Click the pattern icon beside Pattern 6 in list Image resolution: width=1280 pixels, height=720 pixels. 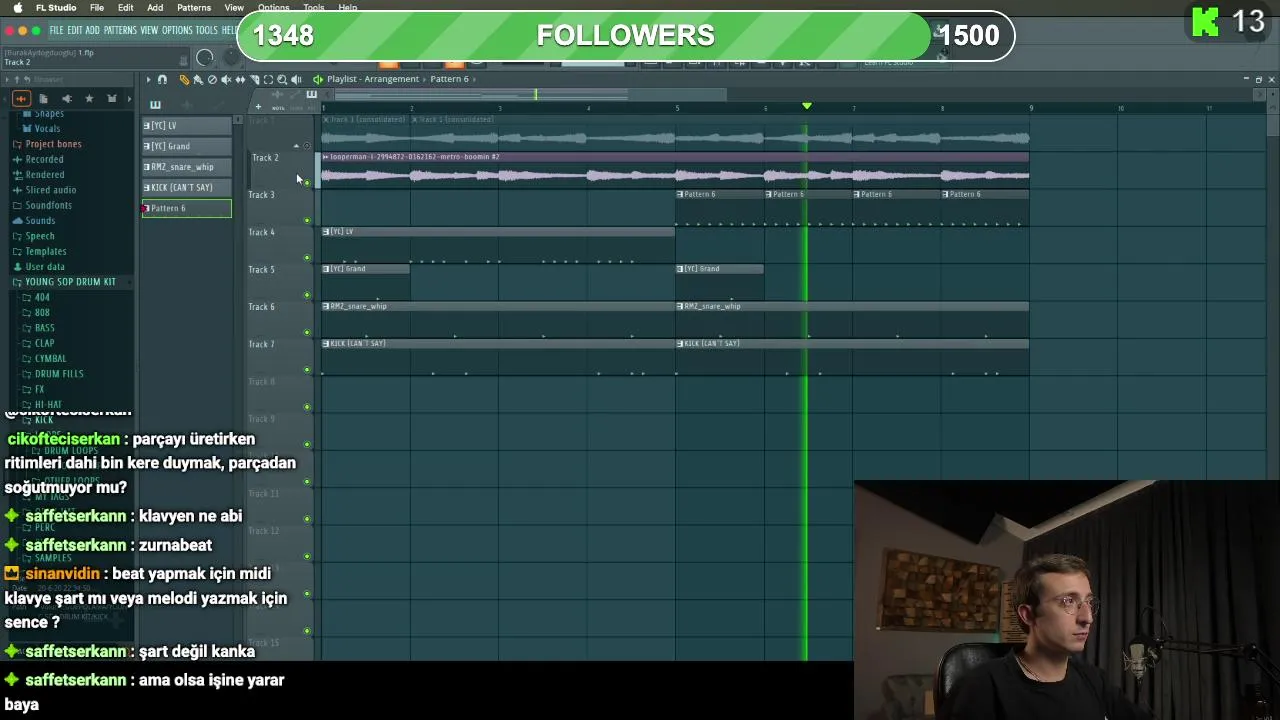pos(146,208)
